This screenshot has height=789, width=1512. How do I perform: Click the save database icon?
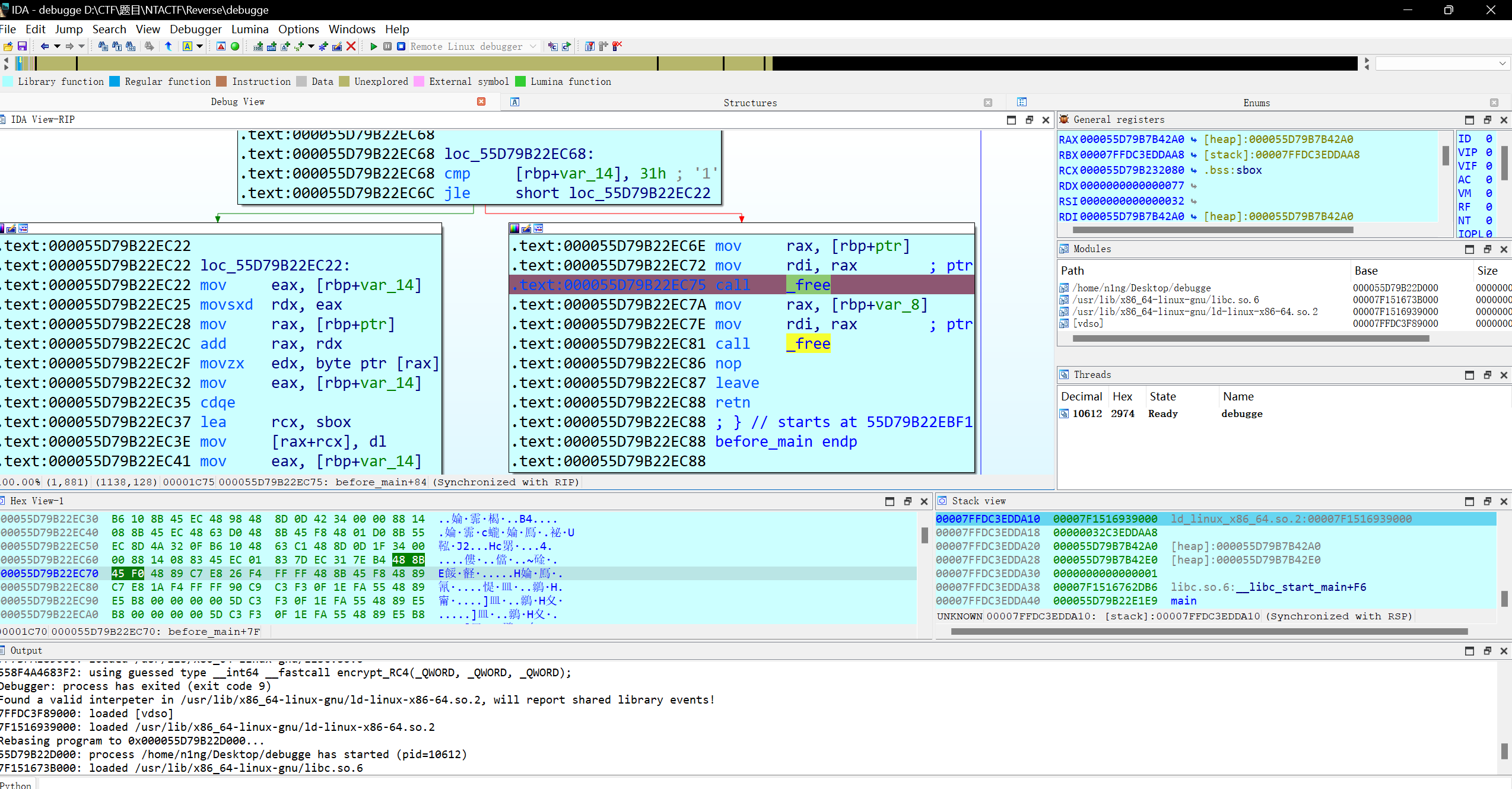tap(22, 46)
